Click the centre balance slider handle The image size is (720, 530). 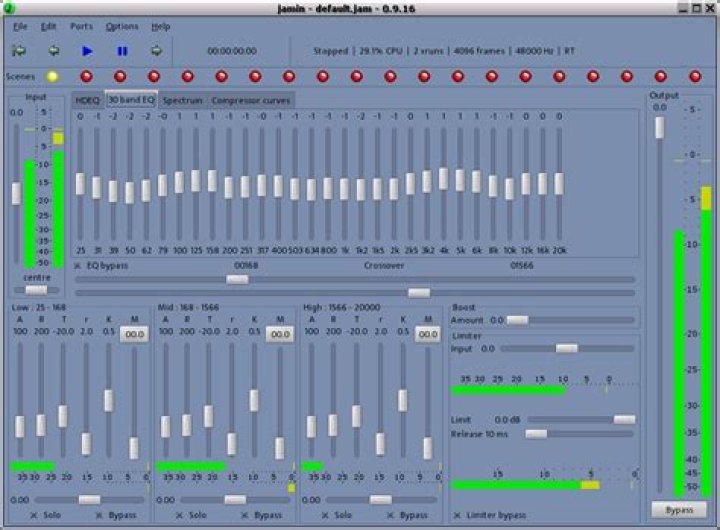(36, 290)
